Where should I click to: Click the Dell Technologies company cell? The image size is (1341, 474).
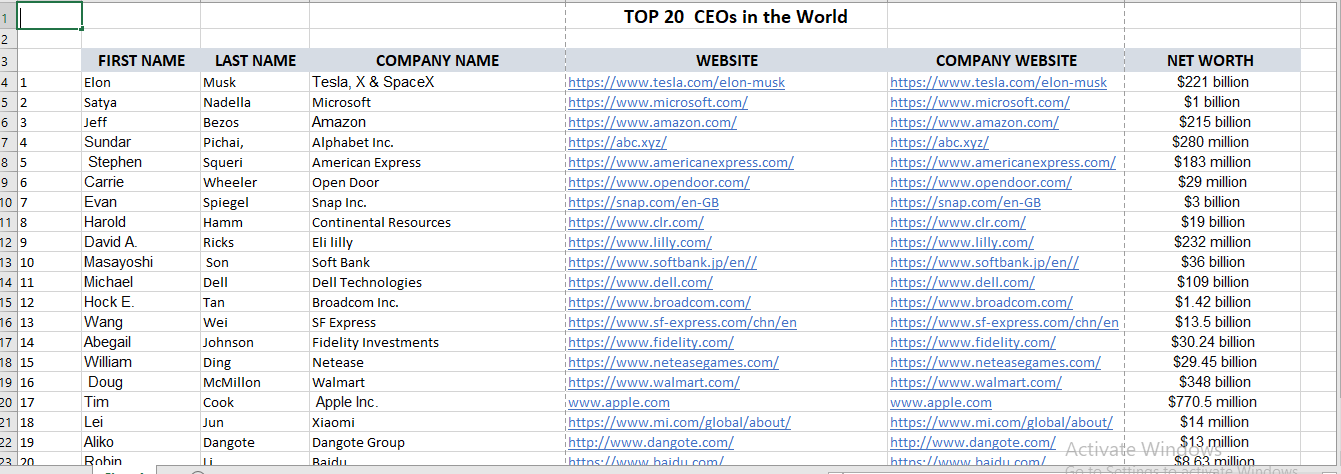point(437,282)
